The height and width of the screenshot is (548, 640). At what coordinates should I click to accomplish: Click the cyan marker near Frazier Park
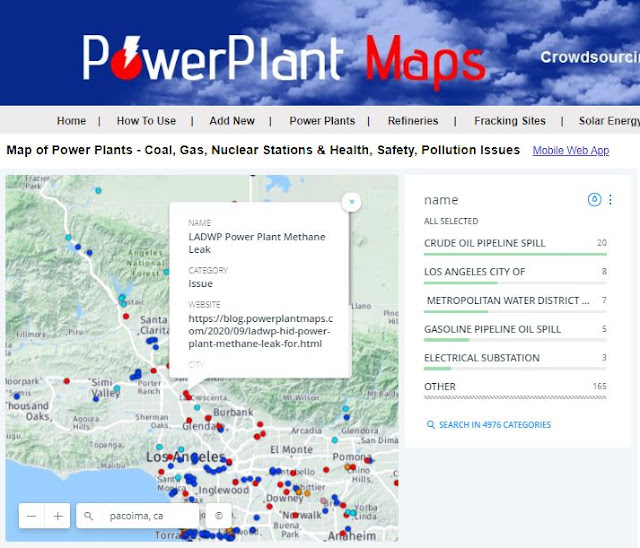[98, 191]
